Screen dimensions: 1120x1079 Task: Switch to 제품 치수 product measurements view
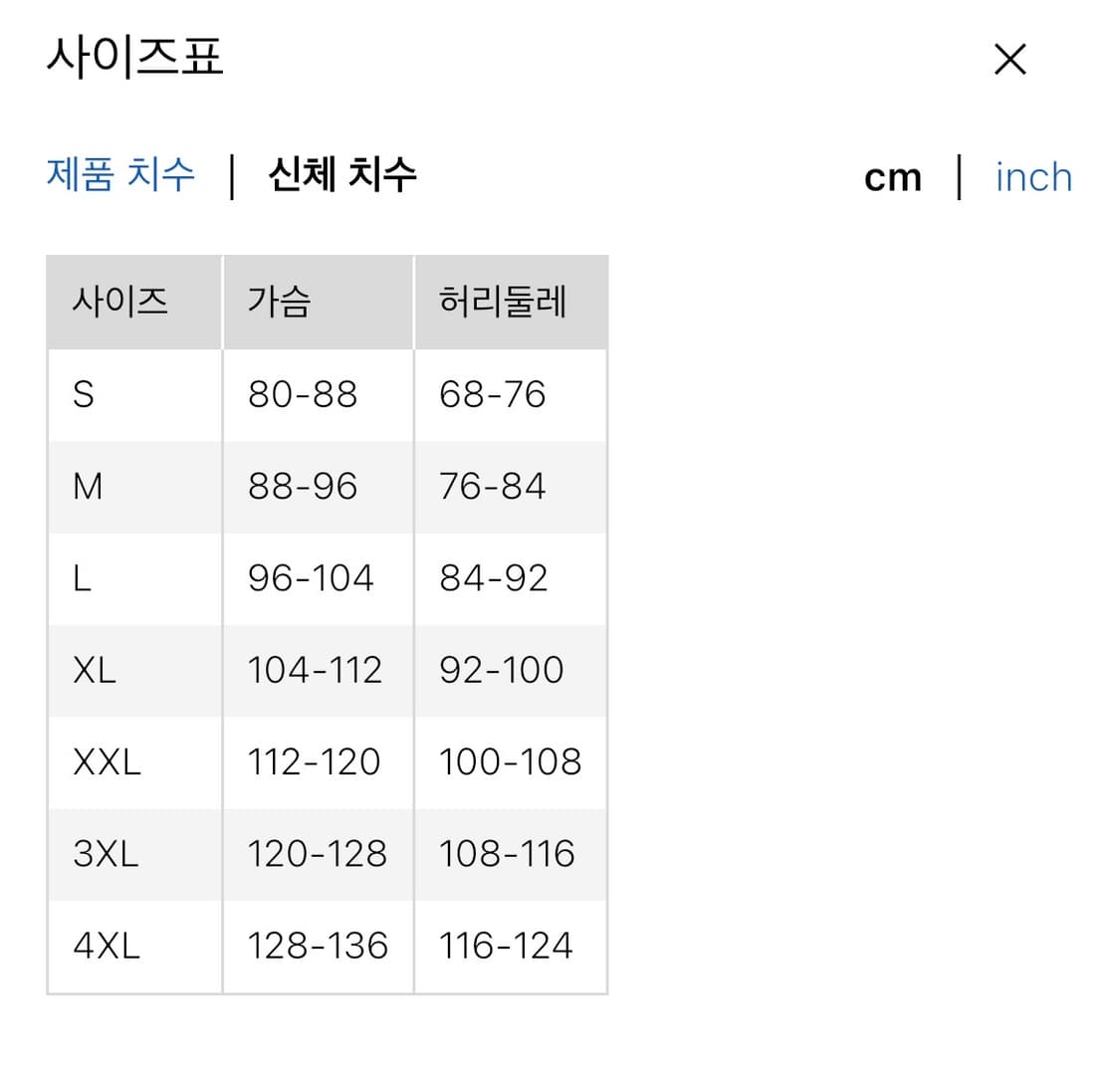pyautogui.click(x=119, y=175)
